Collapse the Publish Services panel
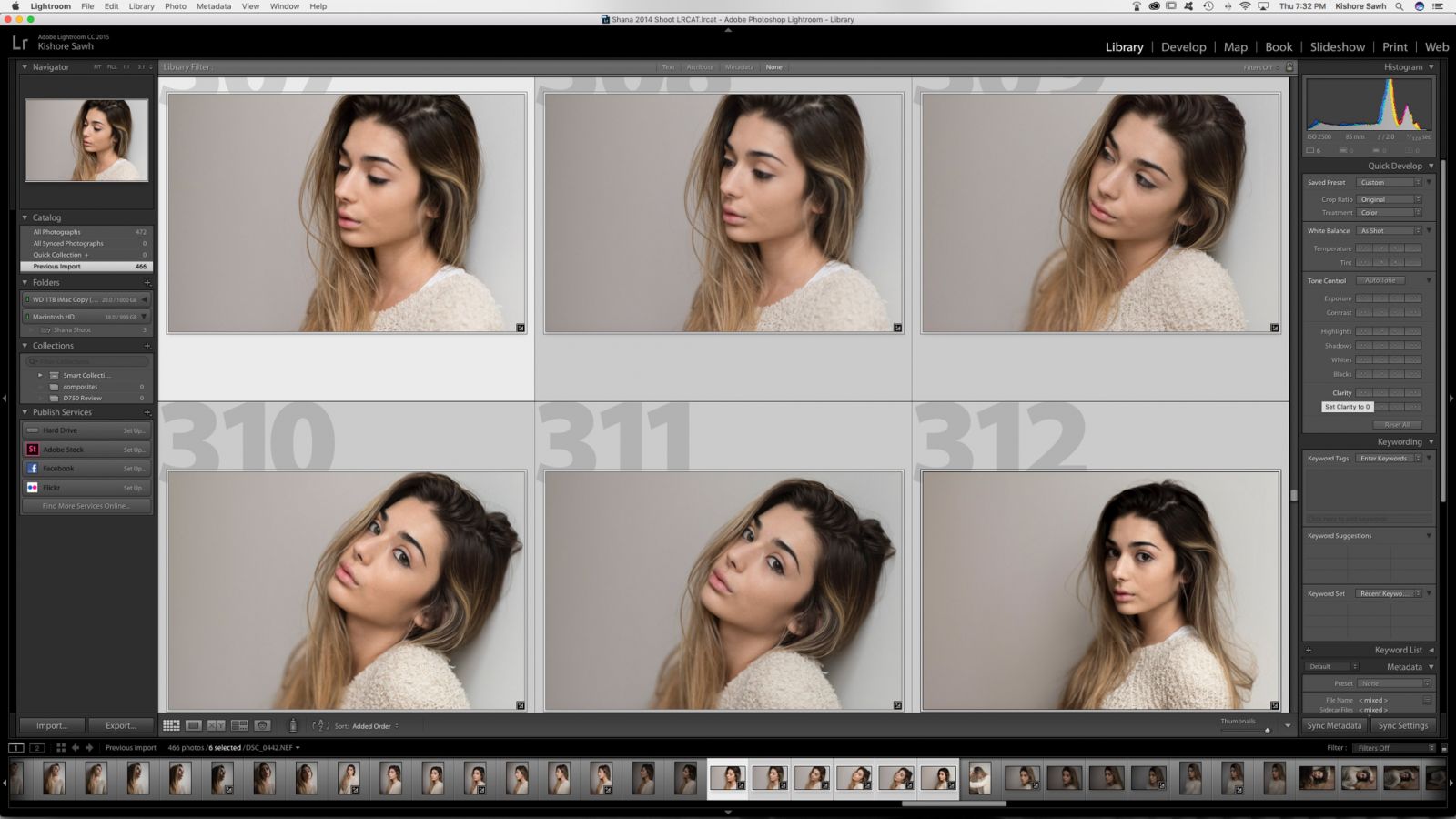Viewport: 1456px width, 819px height. pyautogui.click(x=25, y=412)
